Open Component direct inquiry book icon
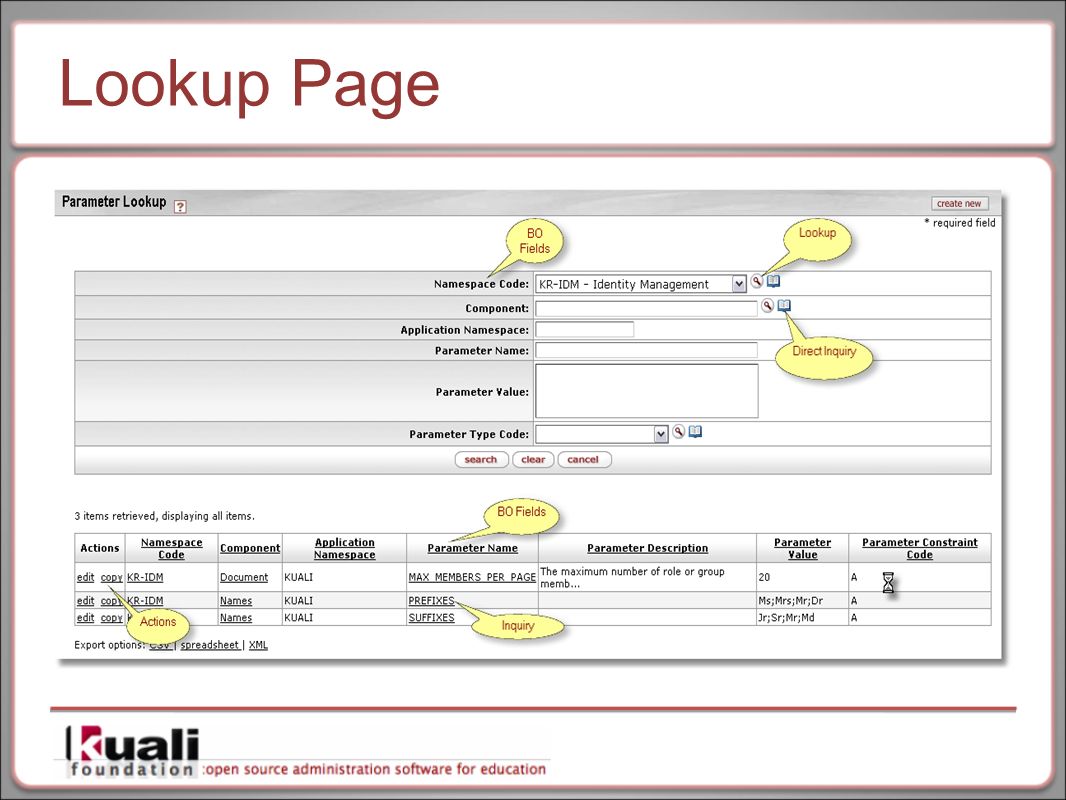 (x=784, y=306)
